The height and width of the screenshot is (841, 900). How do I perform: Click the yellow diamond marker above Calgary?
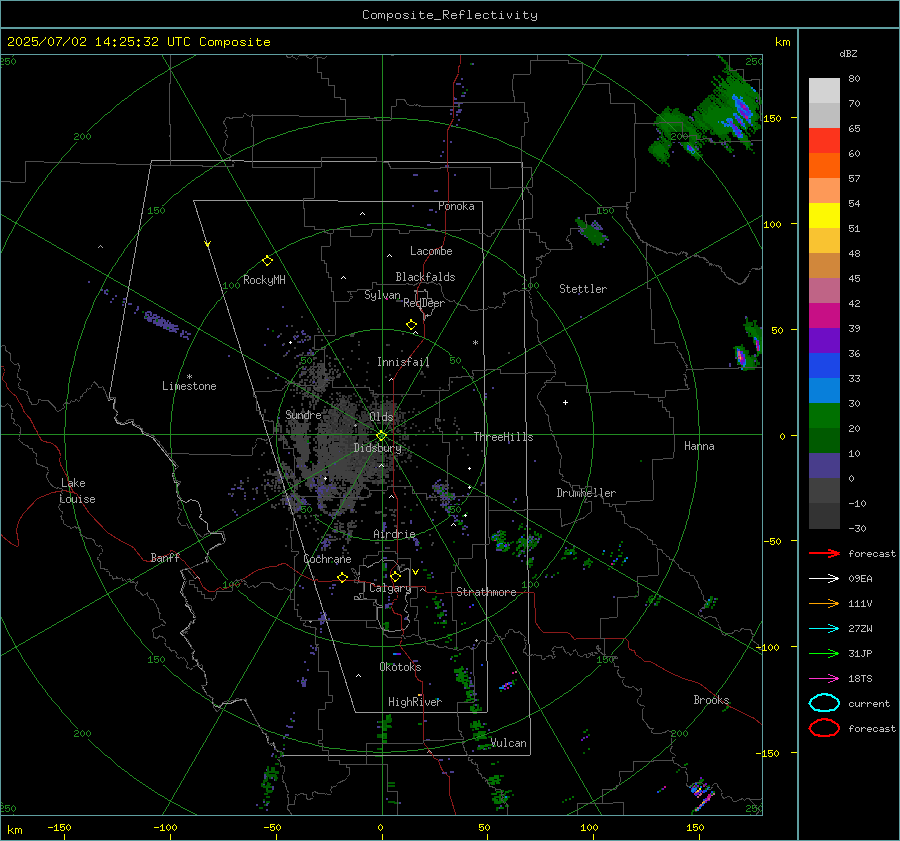click(x=395, y=576)
